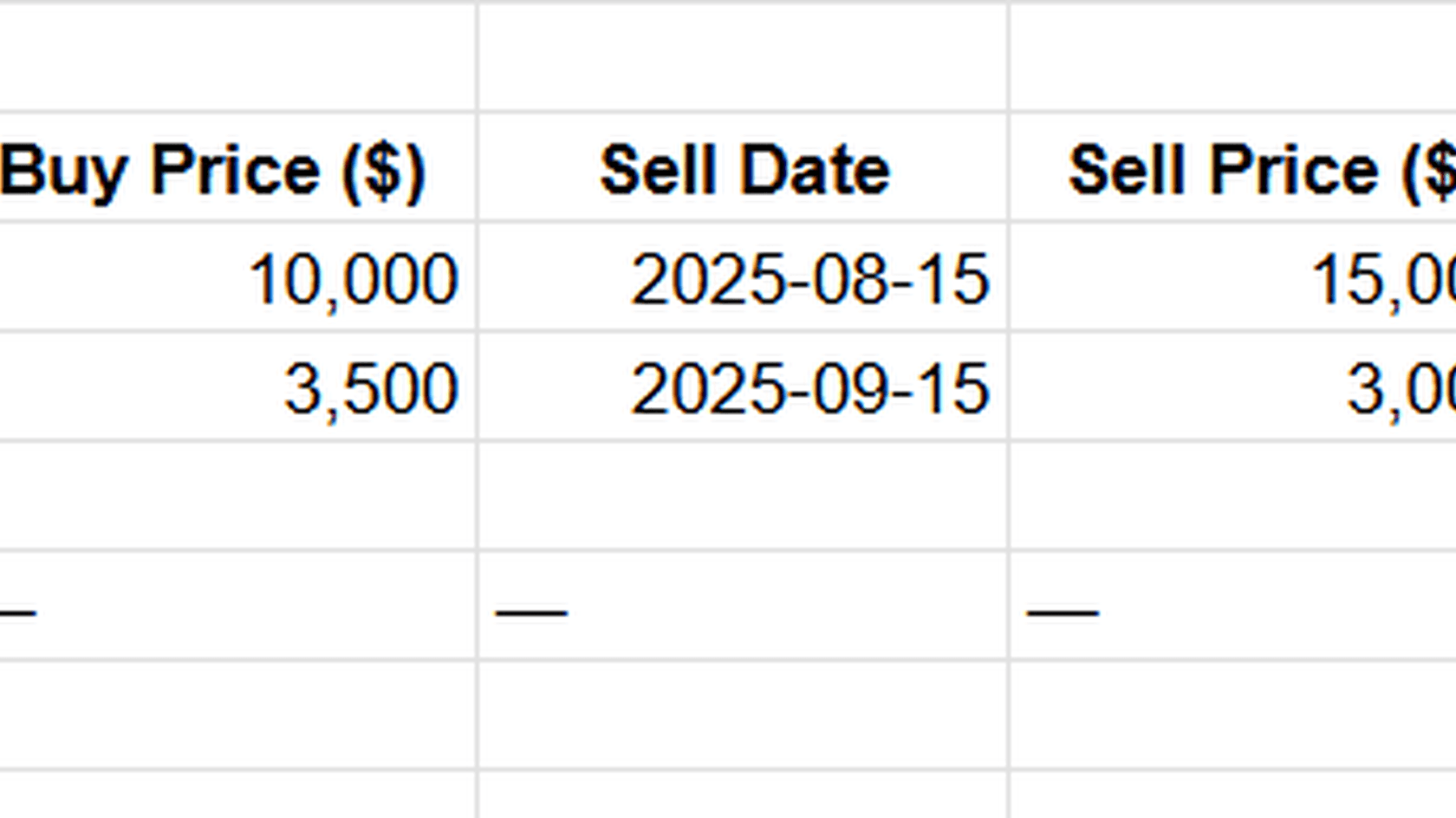Click the 2025-08-15 sell date cell
This screenshot has height=818, width=1456.
(x=743, y=276)
